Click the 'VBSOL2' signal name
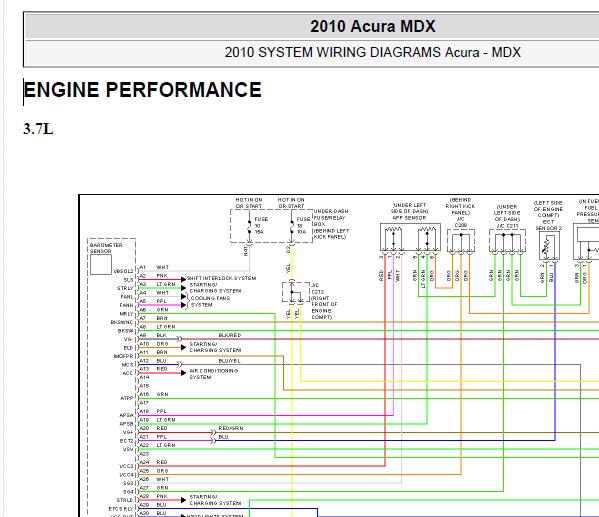The height and width of the screenshot is (517, 599). point(123,271)
